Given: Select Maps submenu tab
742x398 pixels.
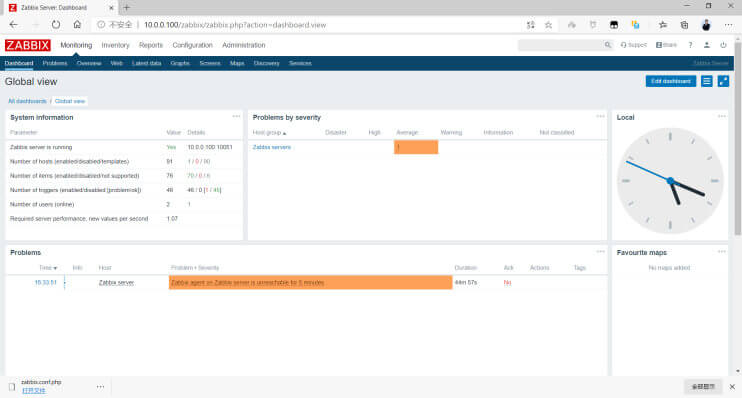Looking at the screenshot, I should [x=237, y=63].
